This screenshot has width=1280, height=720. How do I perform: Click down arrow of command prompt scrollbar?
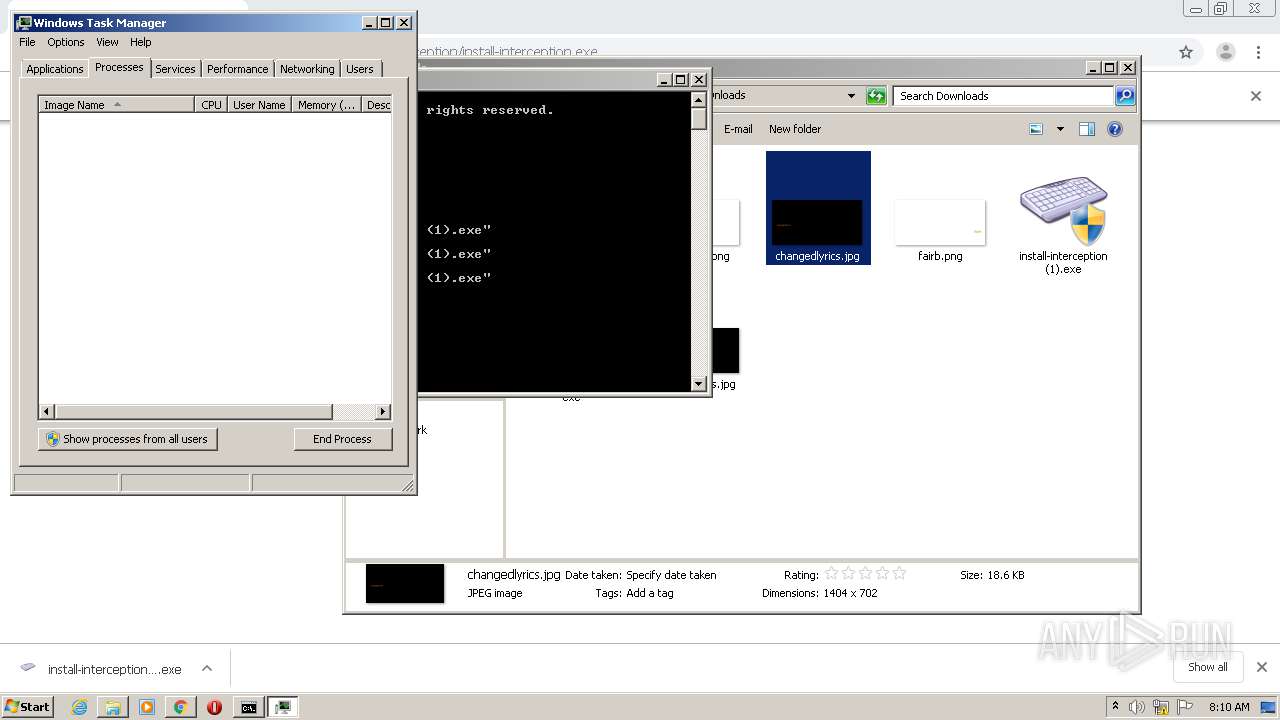699,384
